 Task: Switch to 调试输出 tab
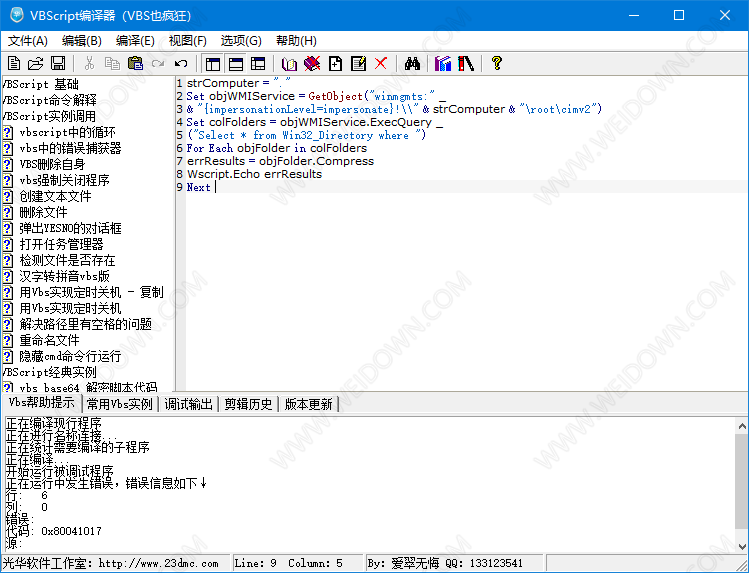[188, 404]
